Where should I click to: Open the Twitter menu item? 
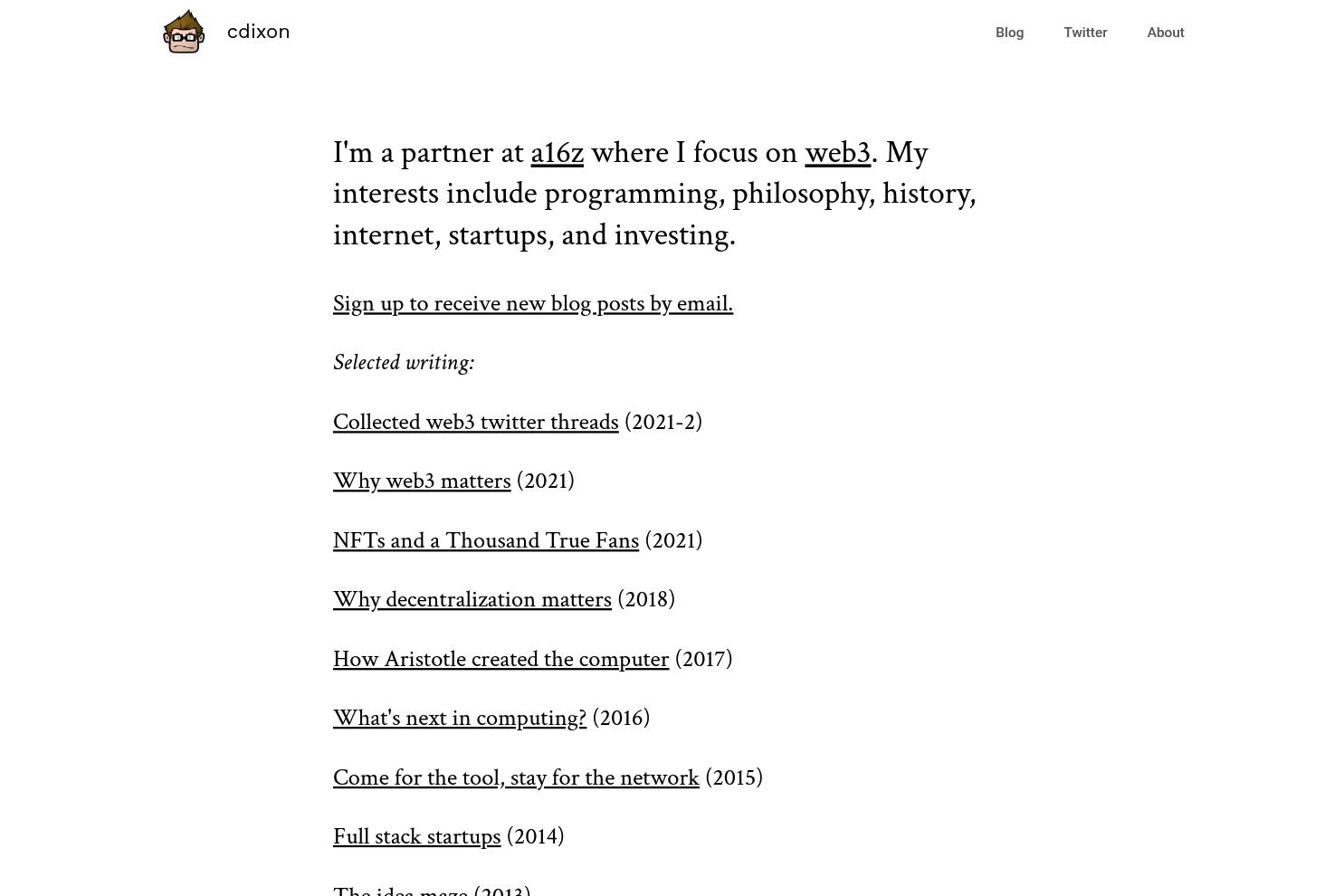pyautogui.click(x=1085, y=32)
